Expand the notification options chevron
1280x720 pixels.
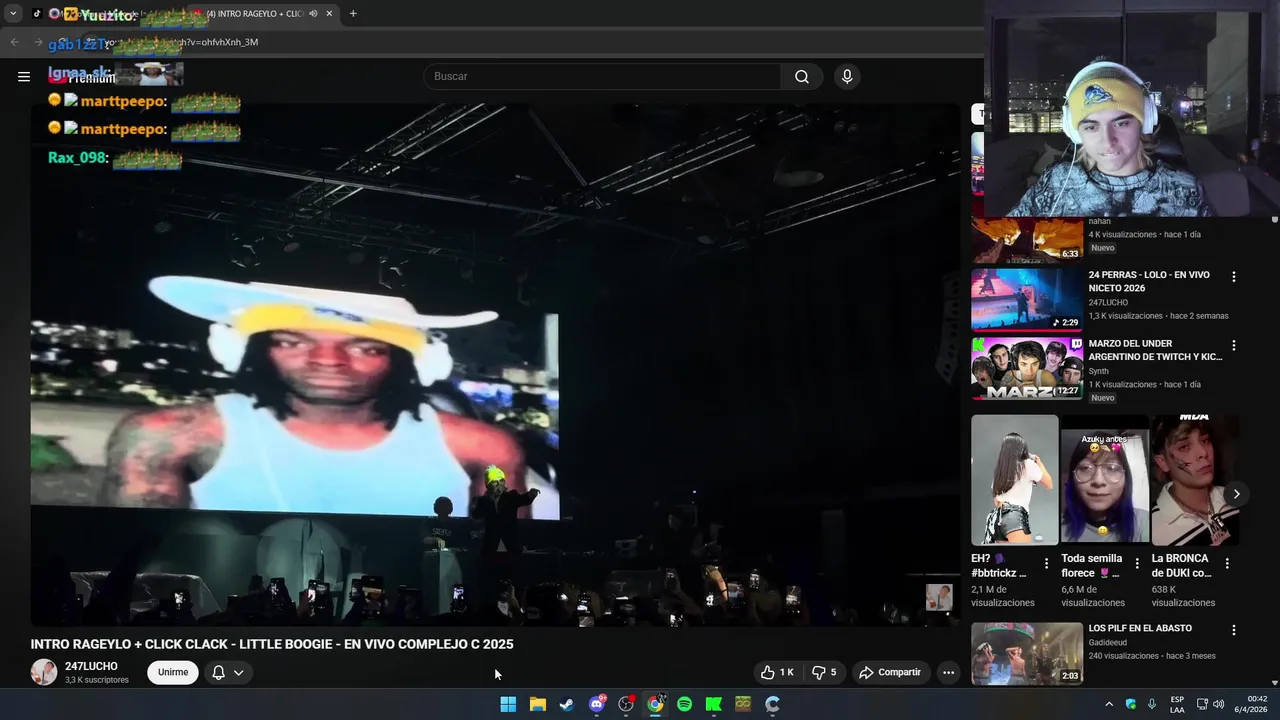[x=239, y=672]
